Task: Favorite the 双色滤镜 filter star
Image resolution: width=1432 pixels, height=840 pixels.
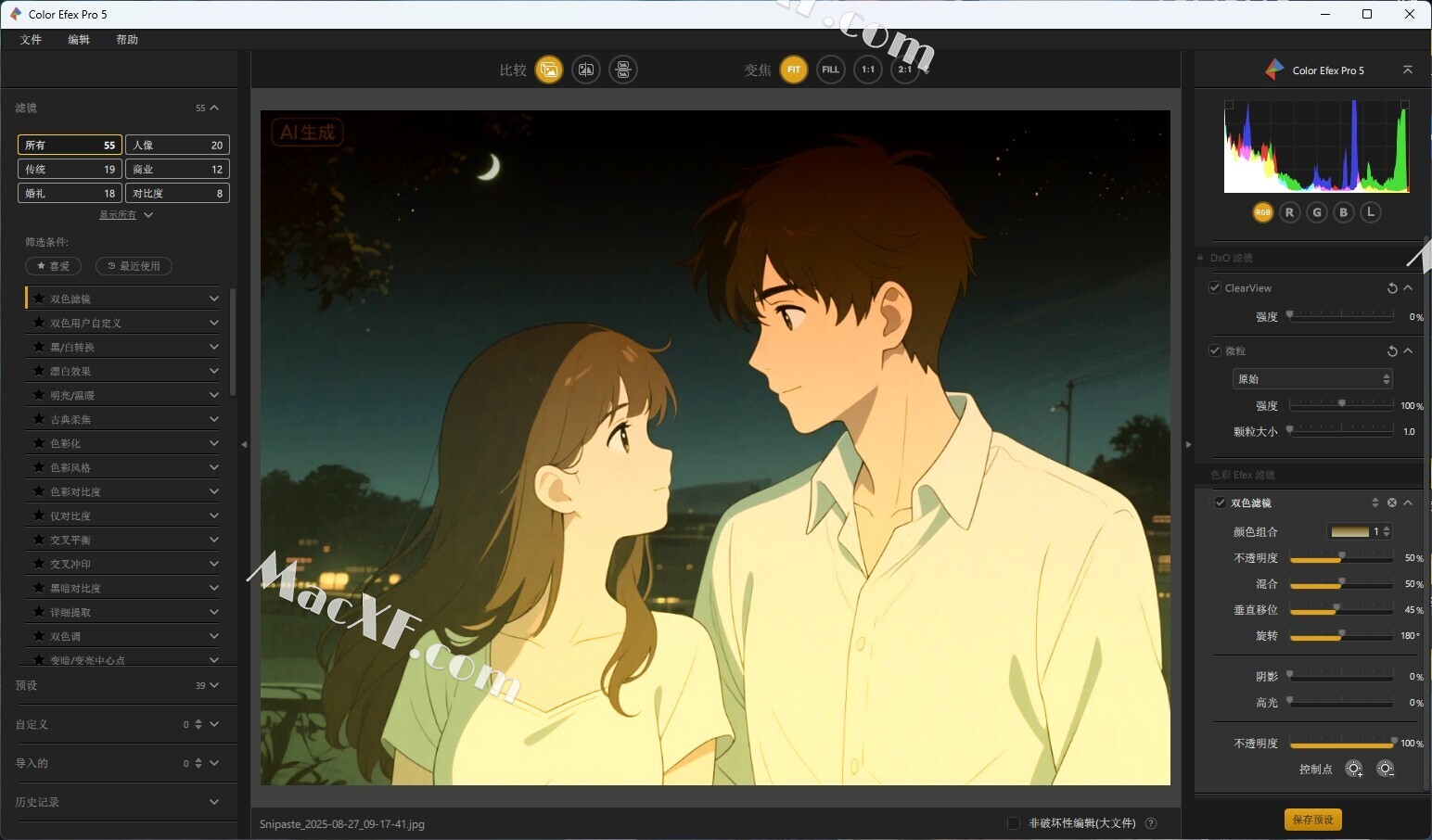Action: 39,299
